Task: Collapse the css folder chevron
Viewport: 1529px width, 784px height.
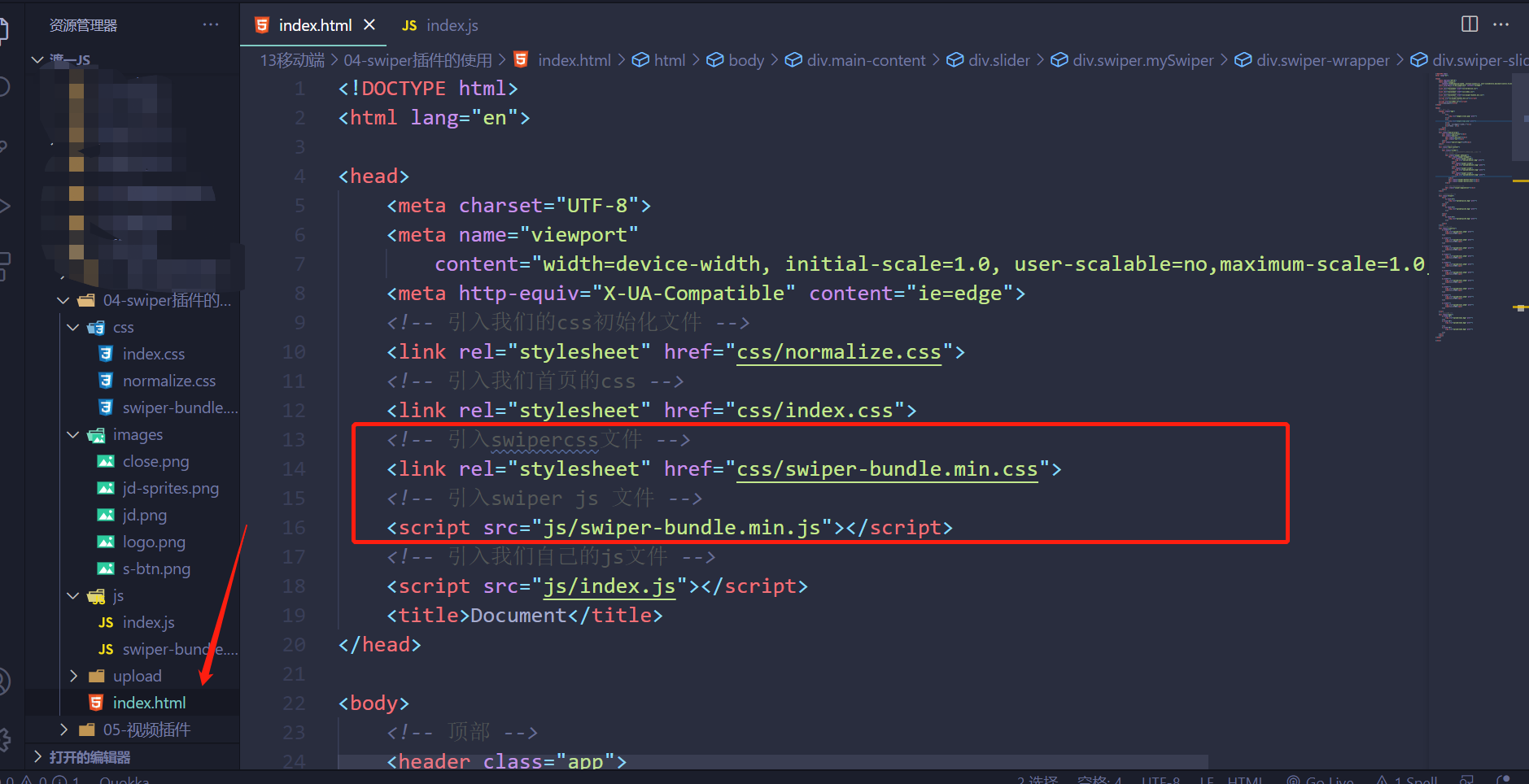Action: [73, 327]
